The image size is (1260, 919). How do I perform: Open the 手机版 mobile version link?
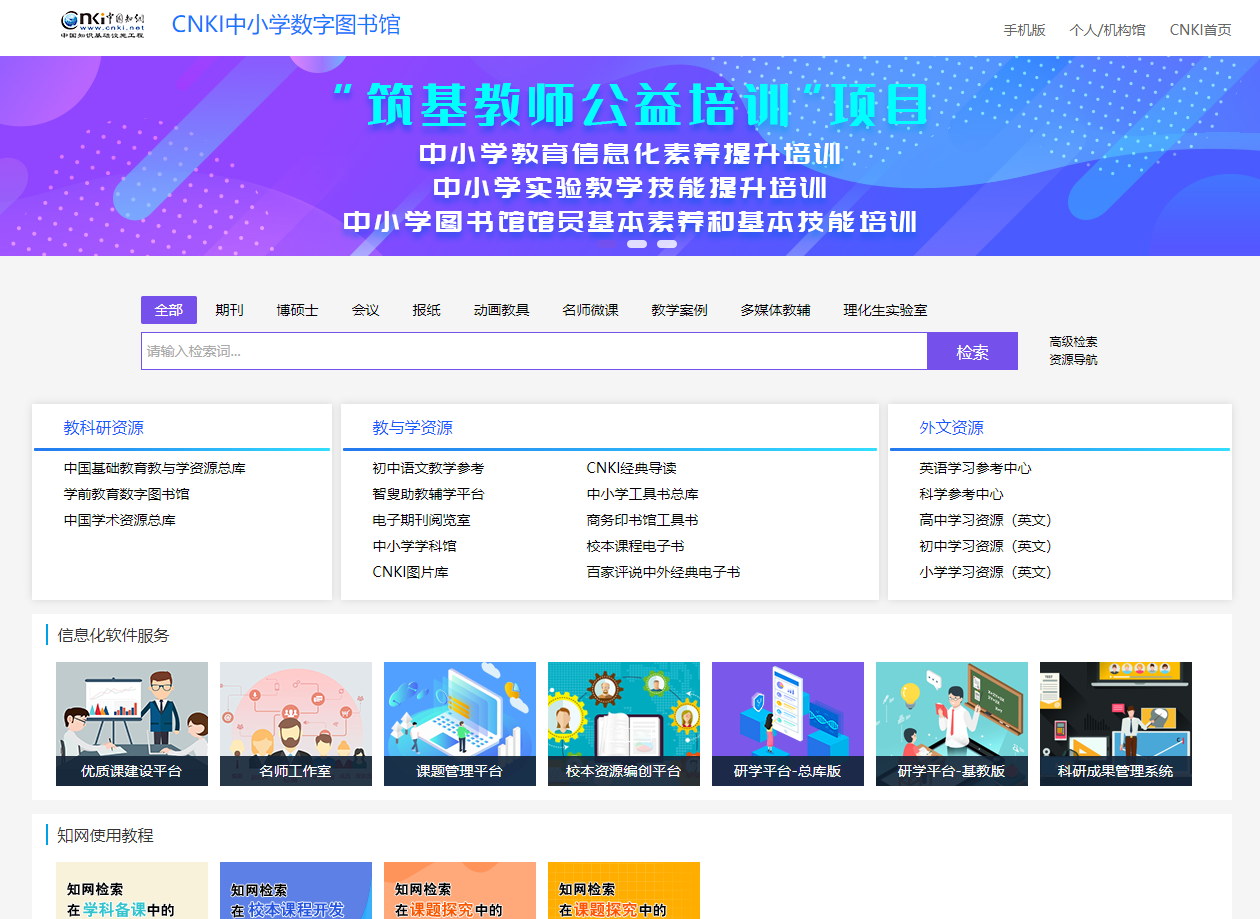1024,30
